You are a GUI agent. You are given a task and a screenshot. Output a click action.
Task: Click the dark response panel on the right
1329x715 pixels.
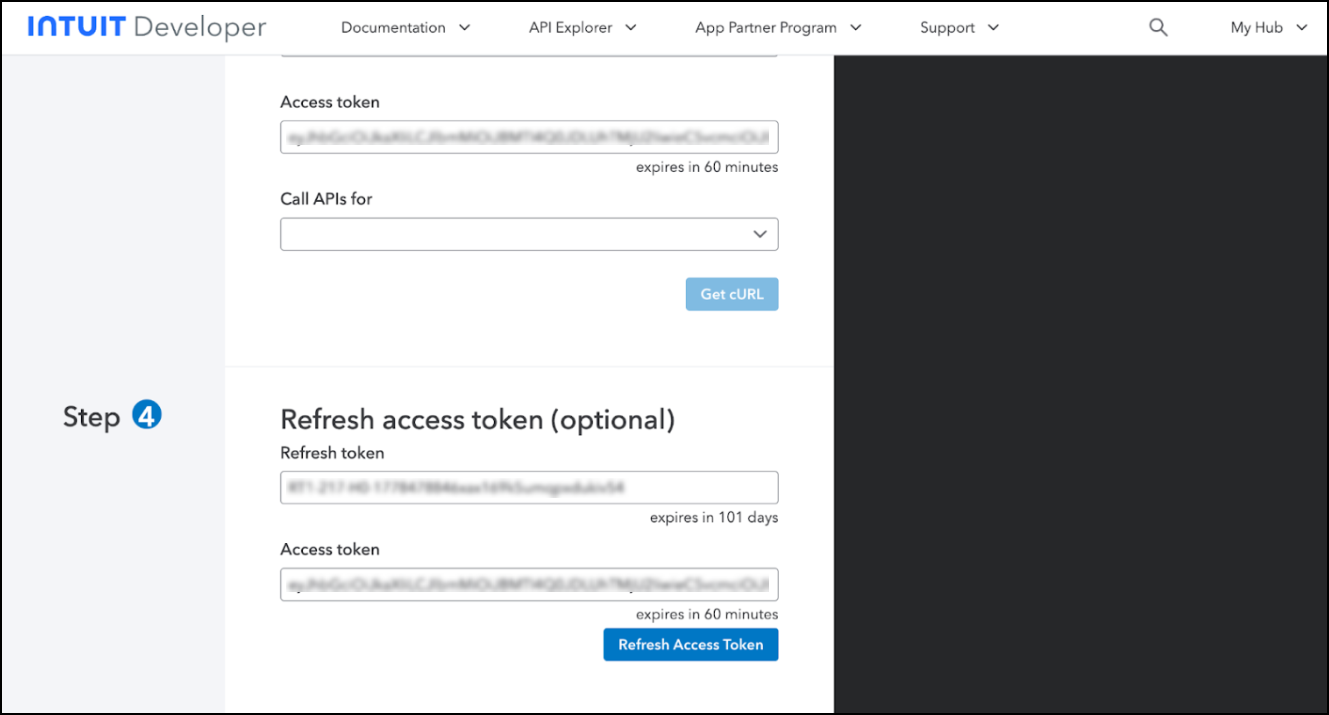click(x=1080, y=380)
